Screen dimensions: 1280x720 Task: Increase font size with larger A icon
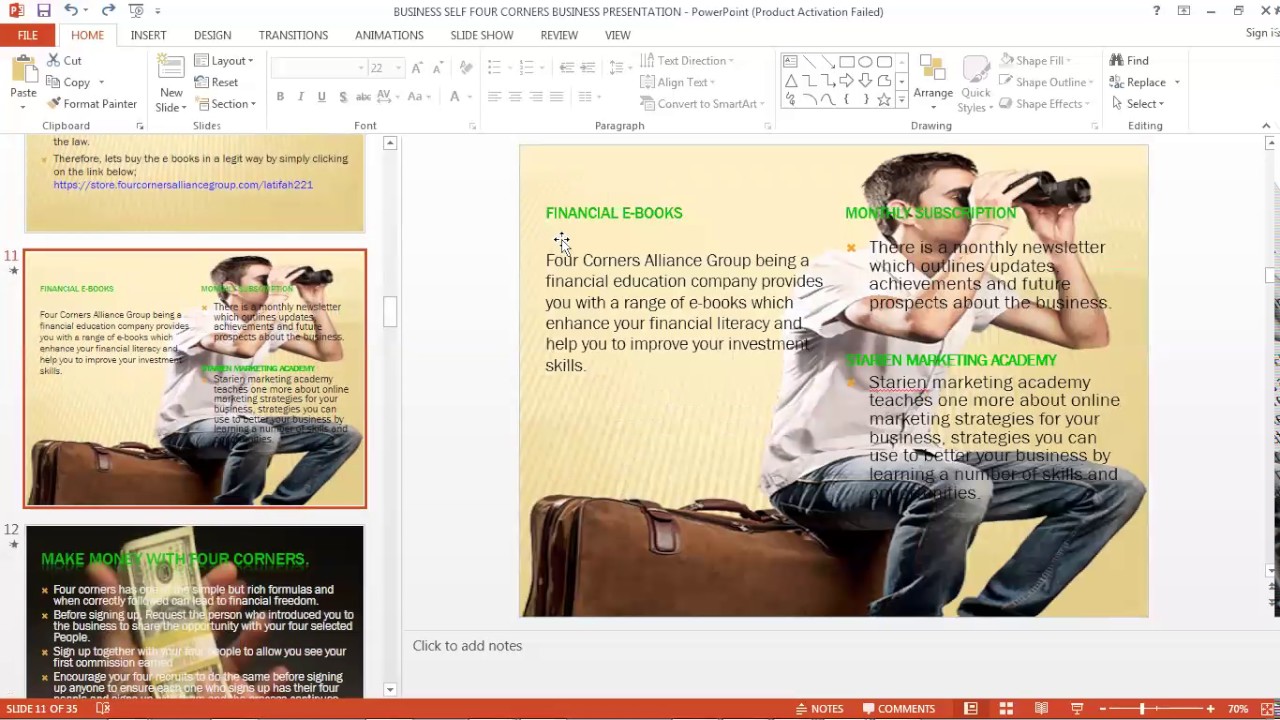pyautogui.click(x=417, y=67)
